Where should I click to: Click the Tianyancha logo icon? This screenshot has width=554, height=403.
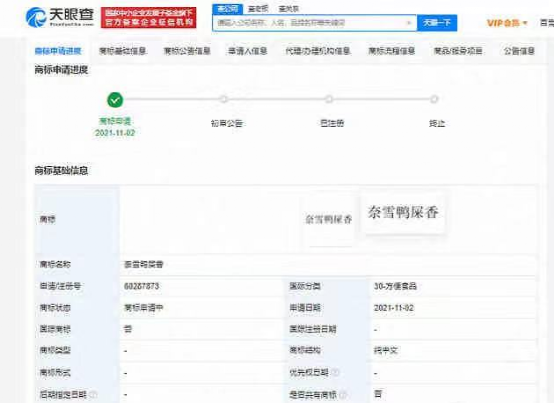coord(36,17)
